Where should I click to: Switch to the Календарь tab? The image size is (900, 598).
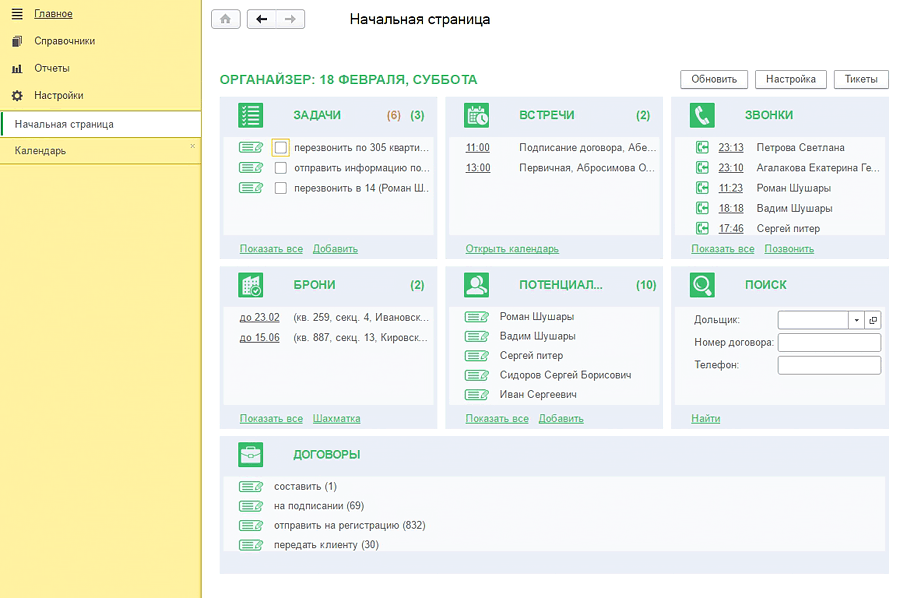41,151
